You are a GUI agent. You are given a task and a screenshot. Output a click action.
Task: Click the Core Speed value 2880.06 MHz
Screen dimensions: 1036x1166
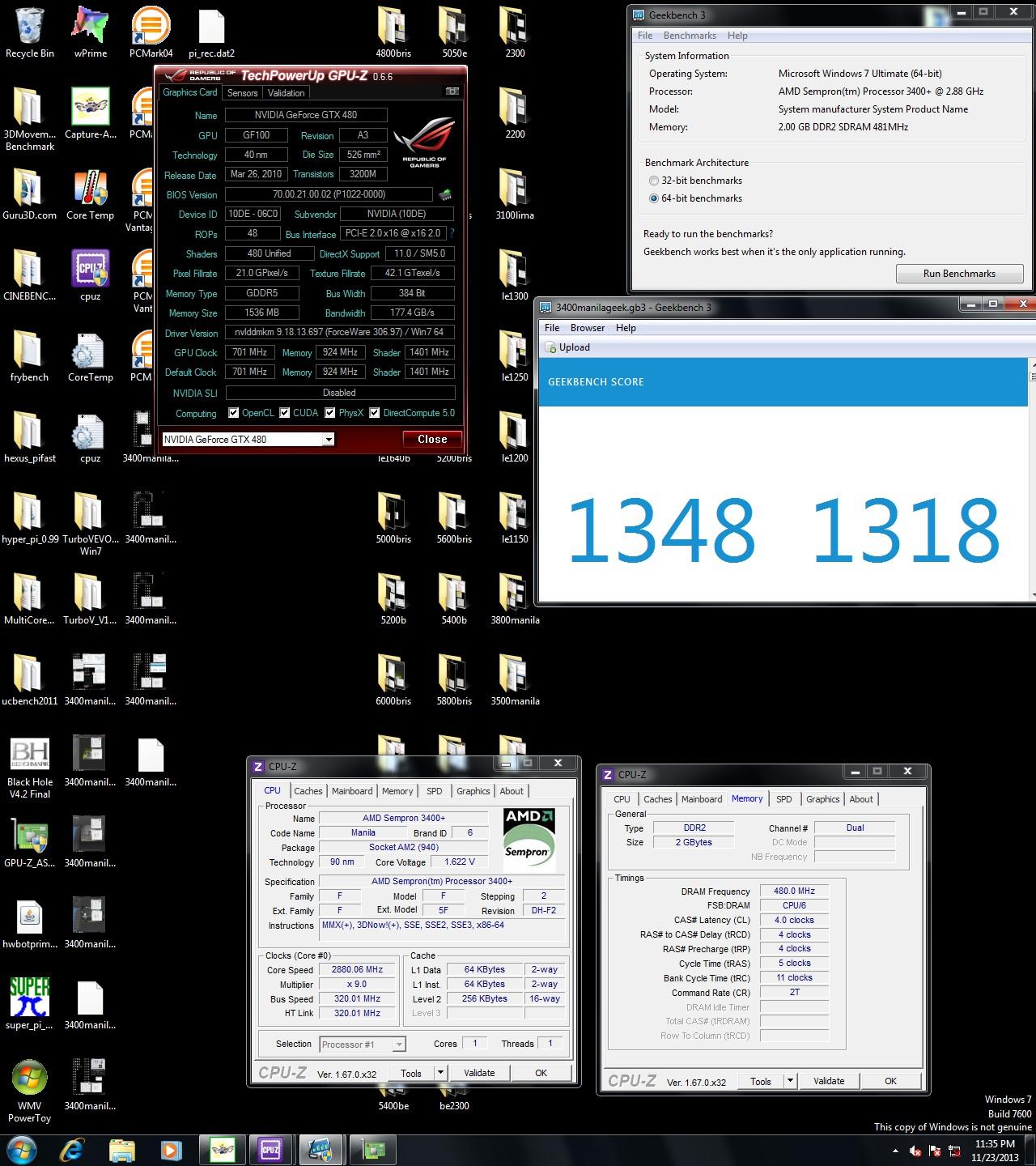[x=357, y=969]
